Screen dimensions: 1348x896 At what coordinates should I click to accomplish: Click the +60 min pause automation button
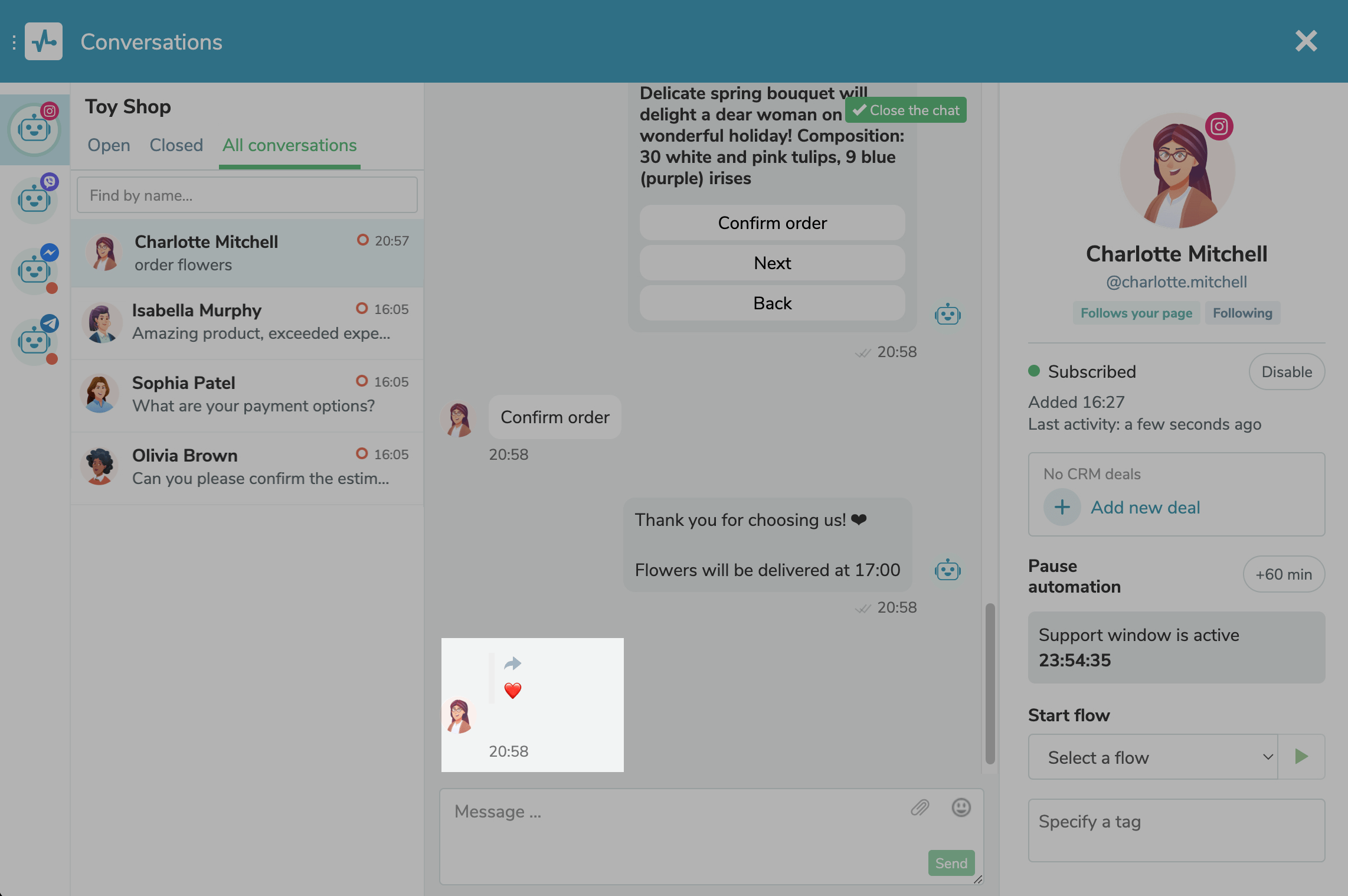pyautogui.click(x=1284, y=573)
